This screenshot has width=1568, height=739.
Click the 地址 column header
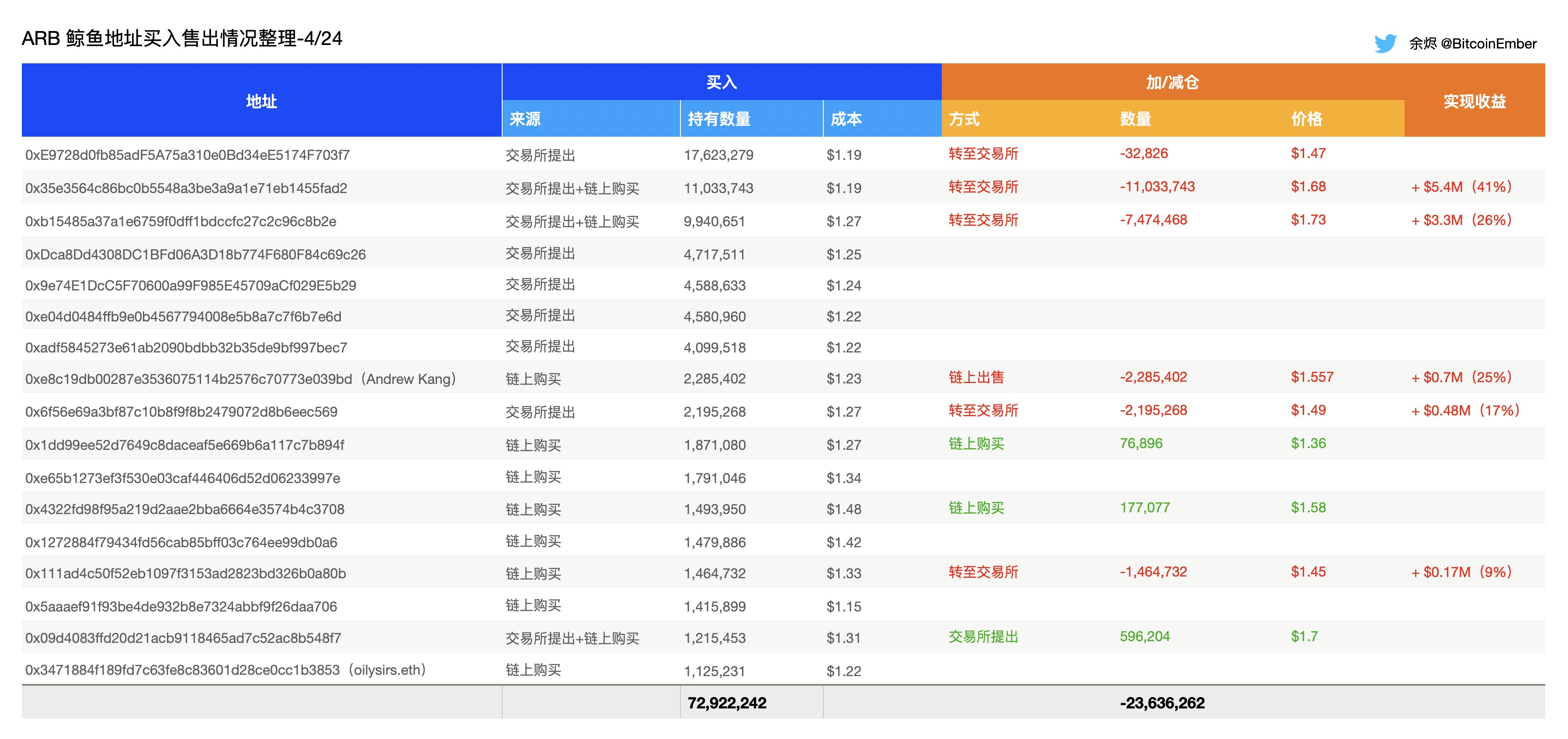tap(261, 101)
